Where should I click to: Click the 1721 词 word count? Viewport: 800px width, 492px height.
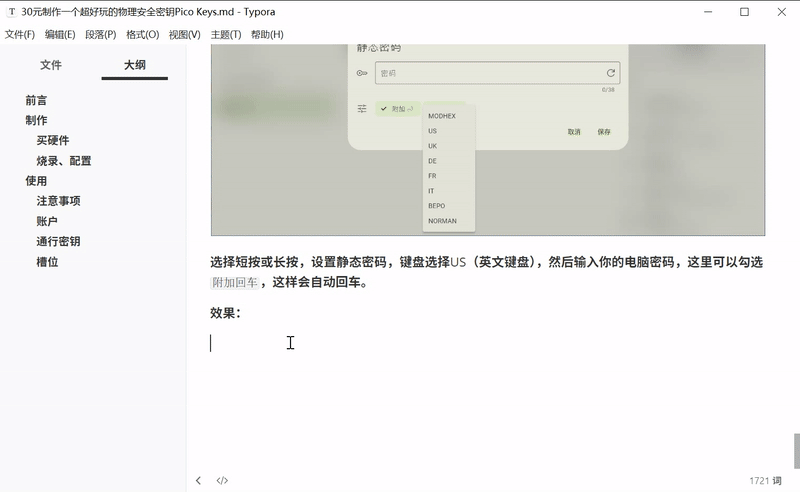coord(765,481)
